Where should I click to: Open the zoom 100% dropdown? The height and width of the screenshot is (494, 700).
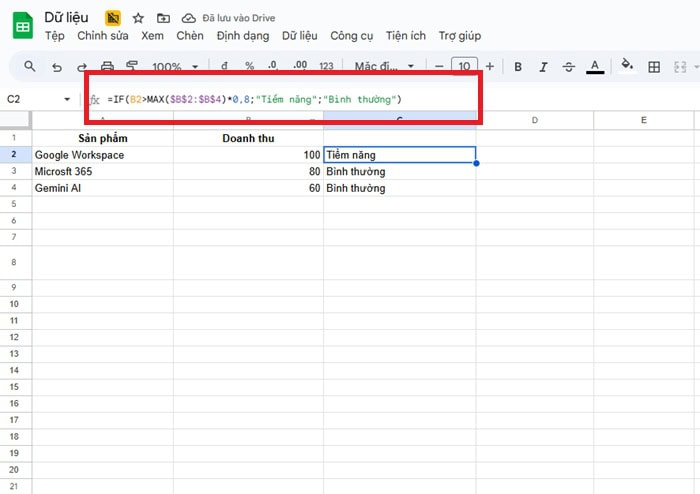(x=174, y=67)
